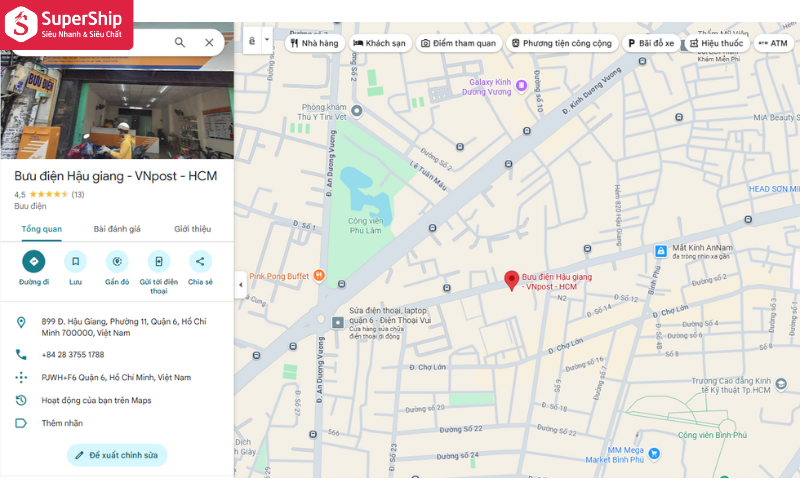800x500 pixels.
Task: Click MIA Beauty map label
Action: pos(777,118)
